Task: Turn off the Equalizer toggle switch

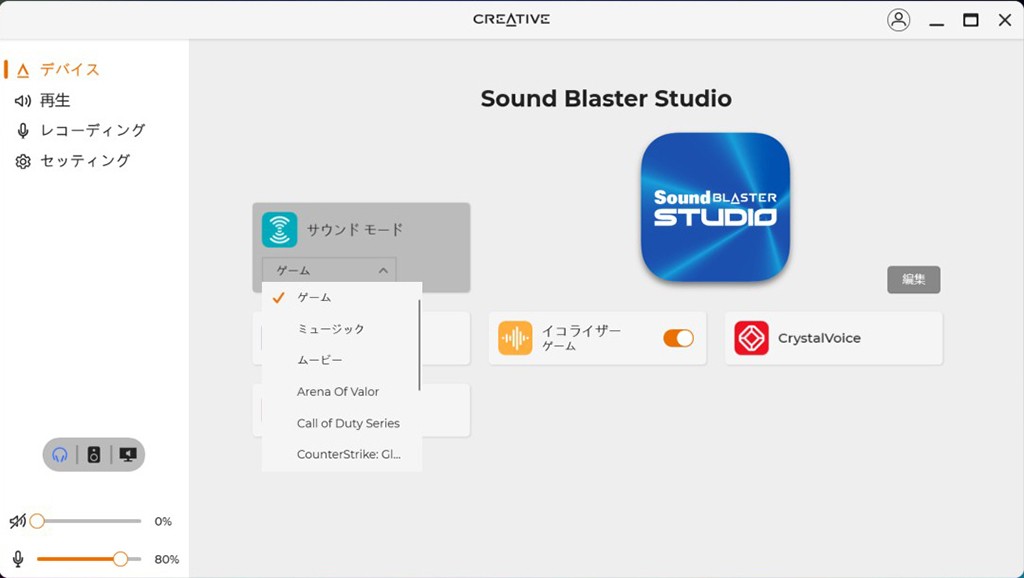Action: click(679, 338)
